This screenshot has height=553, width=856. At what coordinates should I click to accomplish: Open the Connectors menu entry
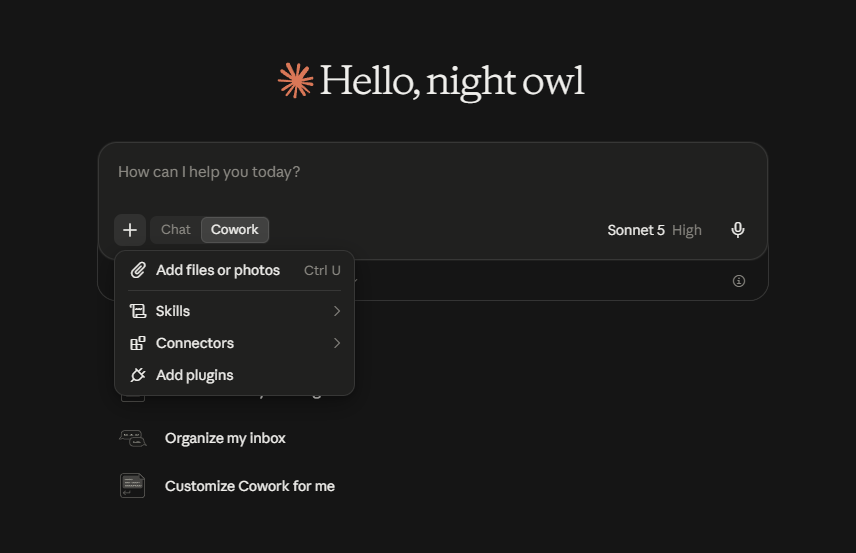(235, 343)
